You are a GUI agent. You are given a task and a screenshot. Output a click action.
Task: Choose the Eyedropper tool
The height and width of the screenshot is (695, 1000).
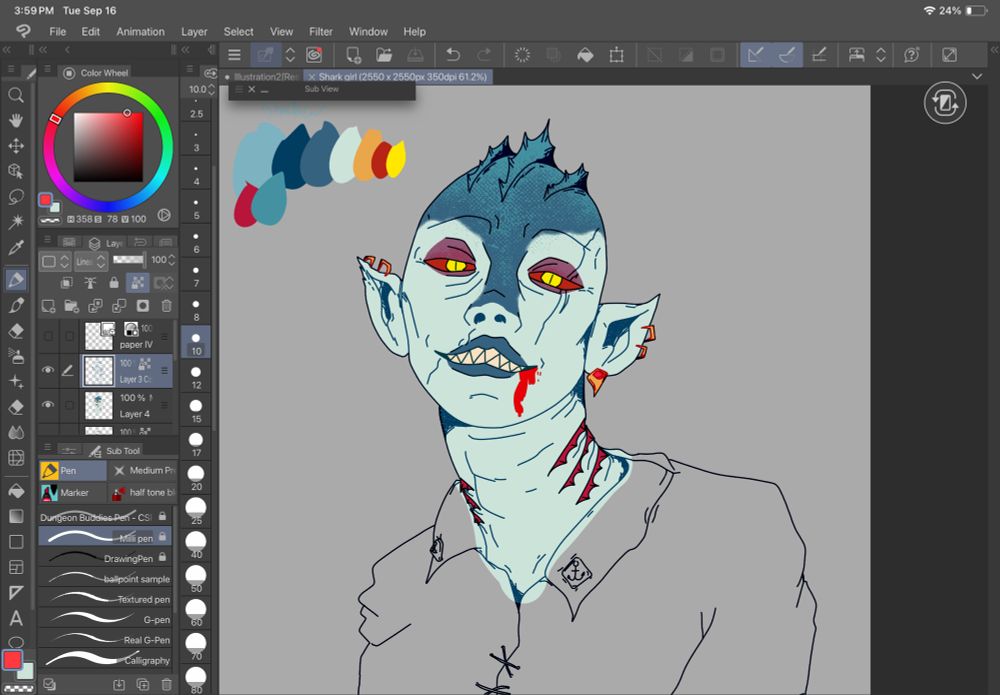(16, 247)
